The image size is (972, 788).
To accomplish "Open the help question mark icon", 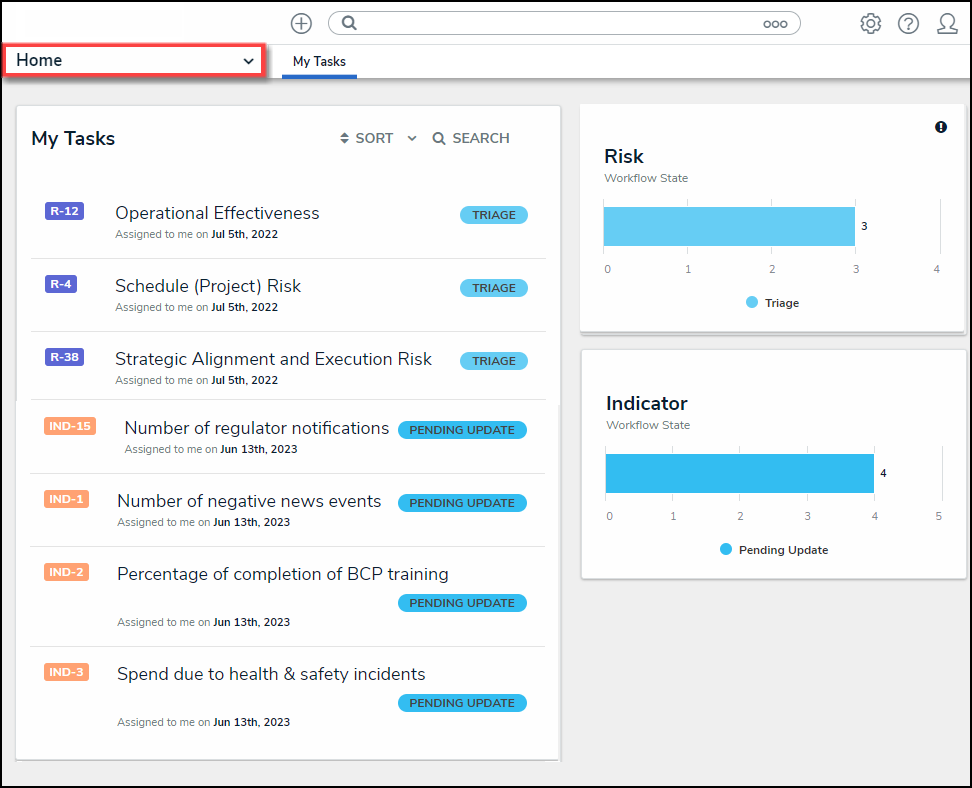I will [908, 23].
